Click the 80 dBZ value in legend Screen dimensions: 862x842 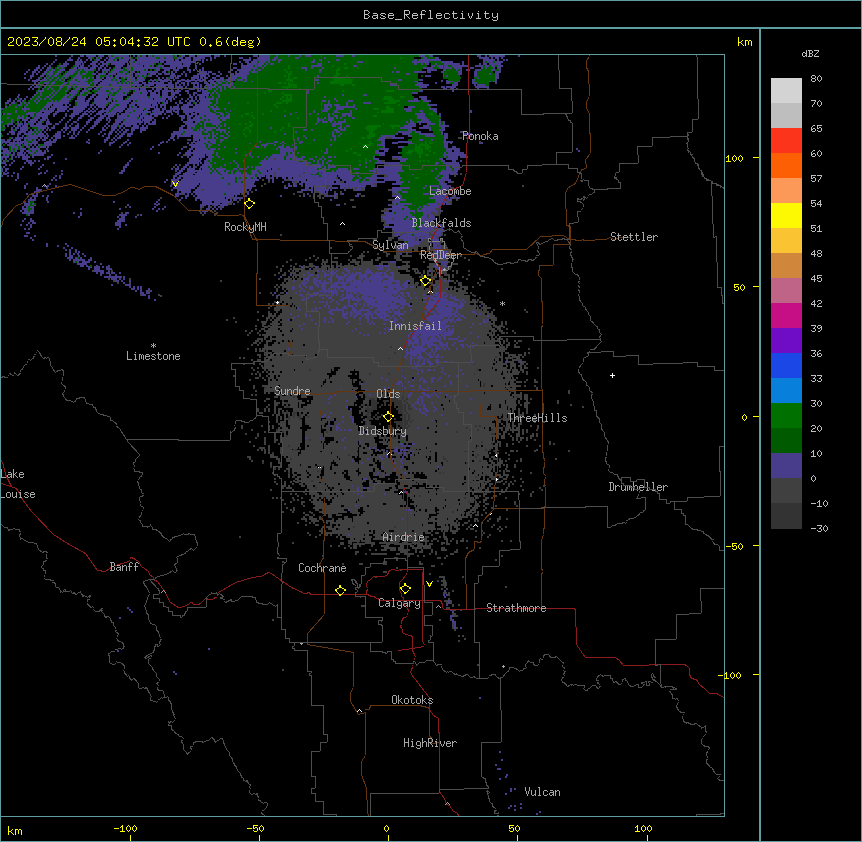[x=816, y=79]
